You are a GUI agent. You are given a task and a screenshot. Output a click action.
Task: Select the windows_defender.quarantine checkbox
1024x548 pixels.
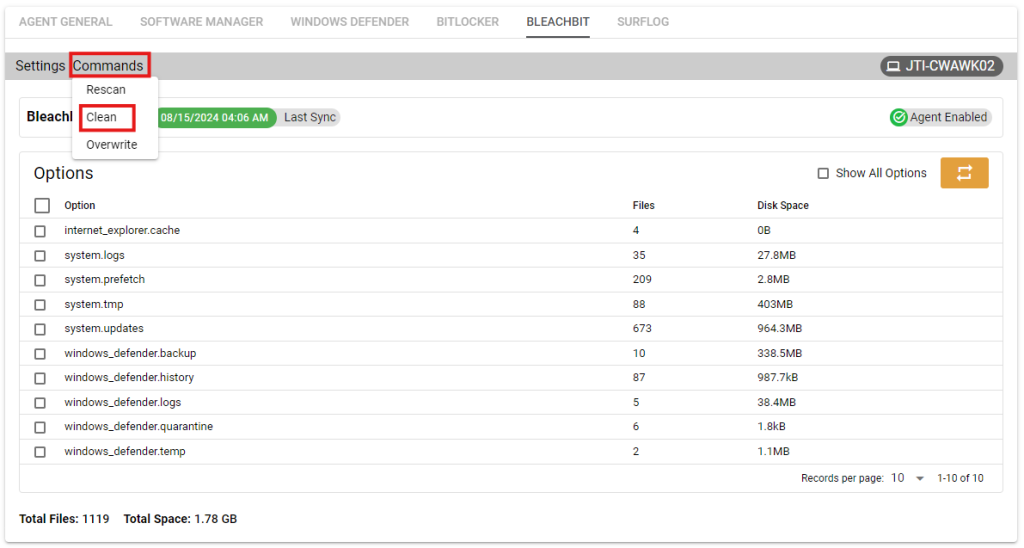(x=40, y=427)
